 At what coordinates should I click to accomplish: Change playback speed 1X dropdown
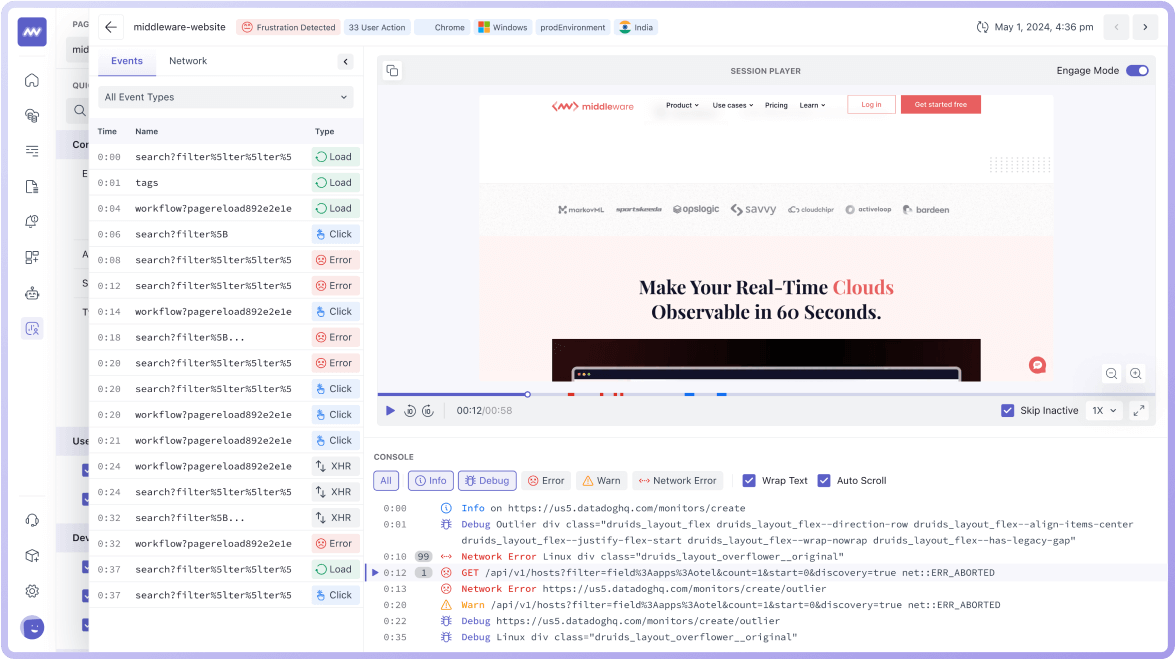coord(1104,411)
